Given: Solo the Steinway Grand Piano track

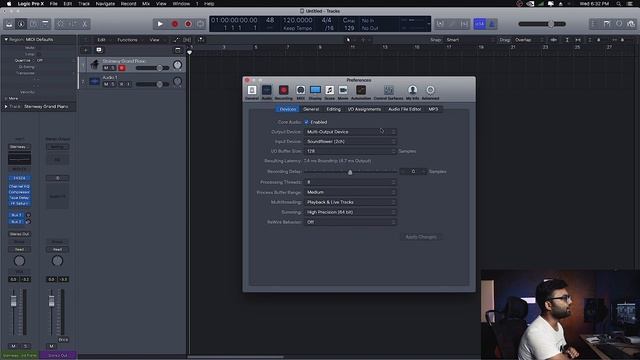Looking at the screenshot, I should (x=113, y=68).
